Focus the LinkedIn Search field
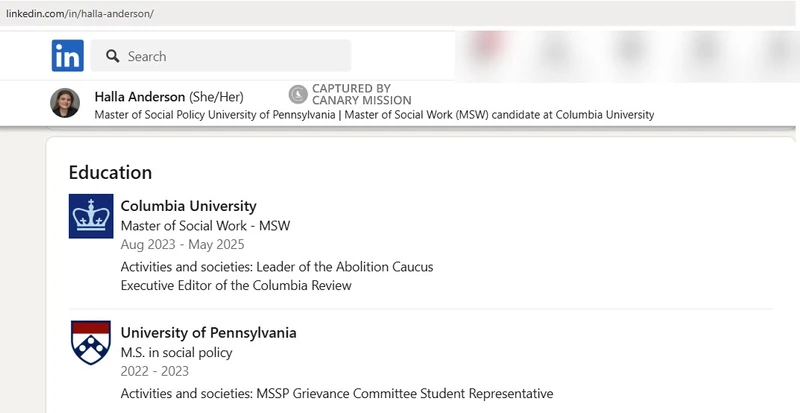The height and width of the screenshot is (413, 800). point(220,56)
